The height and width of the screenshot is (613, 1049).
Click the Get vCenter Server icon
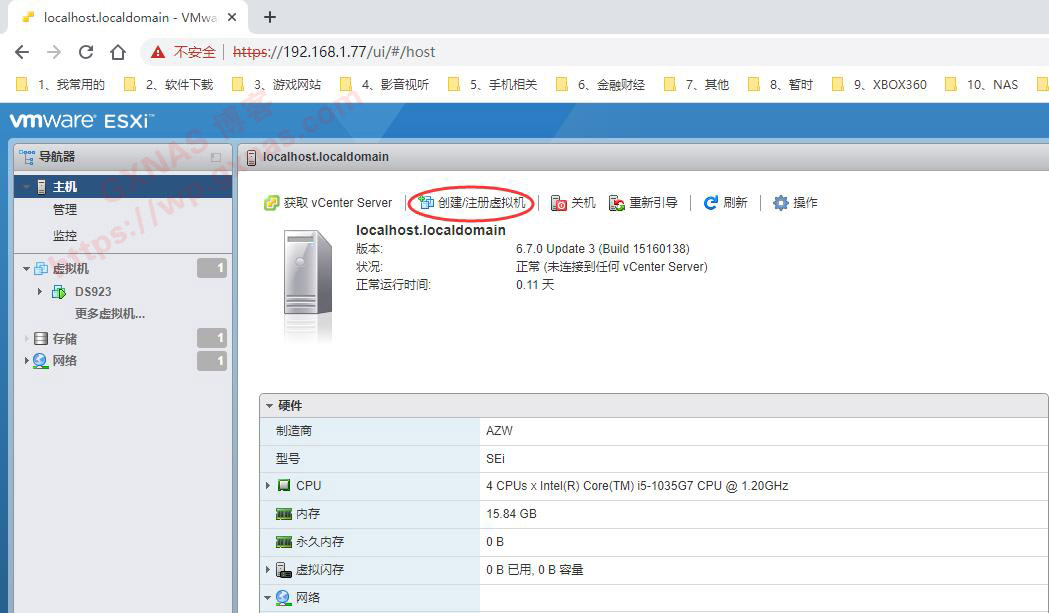[271, 203]
